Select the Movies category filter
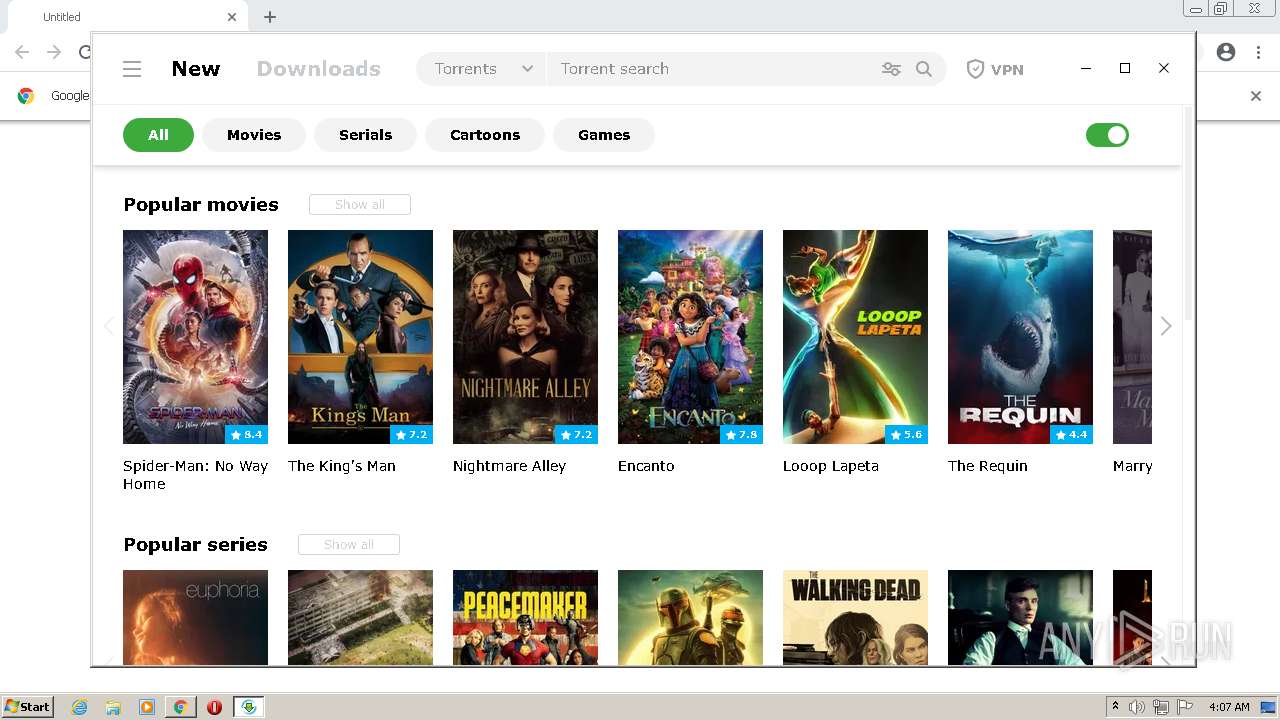1280x720 pixels. (x=254, y=135)
